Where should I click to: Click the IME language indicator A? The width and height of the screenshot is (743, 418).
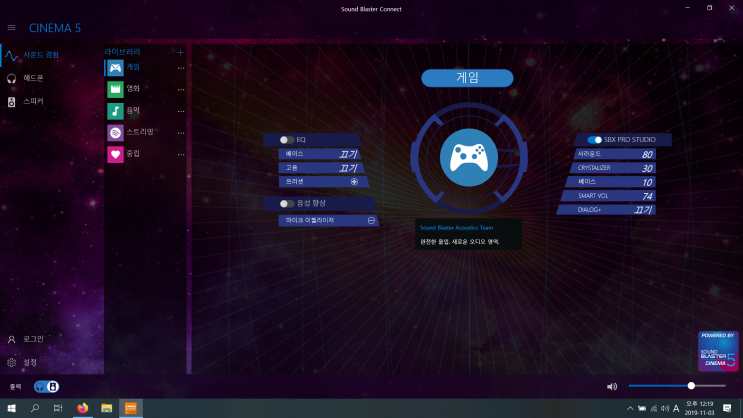point(676,409)
